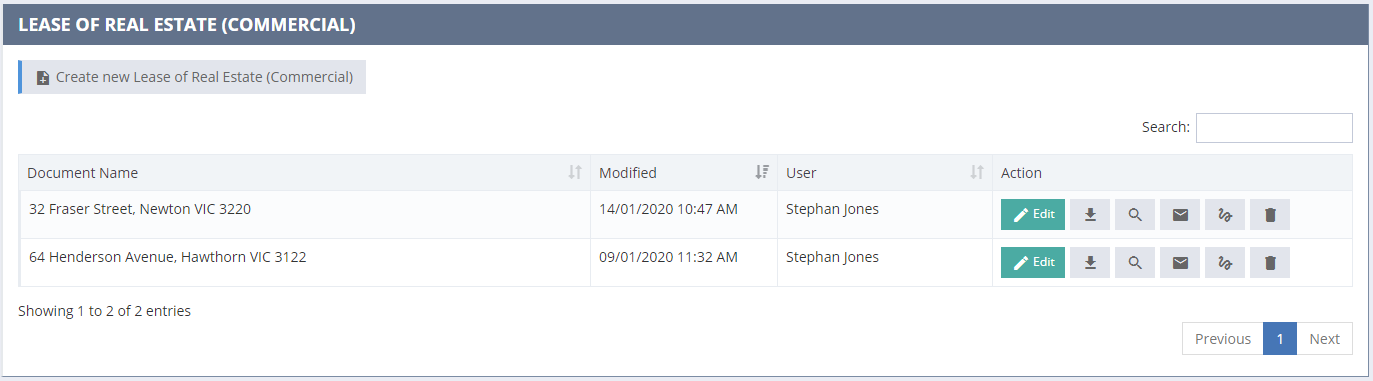The width and height of the screenshot is (1373, 381).
Task: Sort table by User column
Action: tap(885, 173)
